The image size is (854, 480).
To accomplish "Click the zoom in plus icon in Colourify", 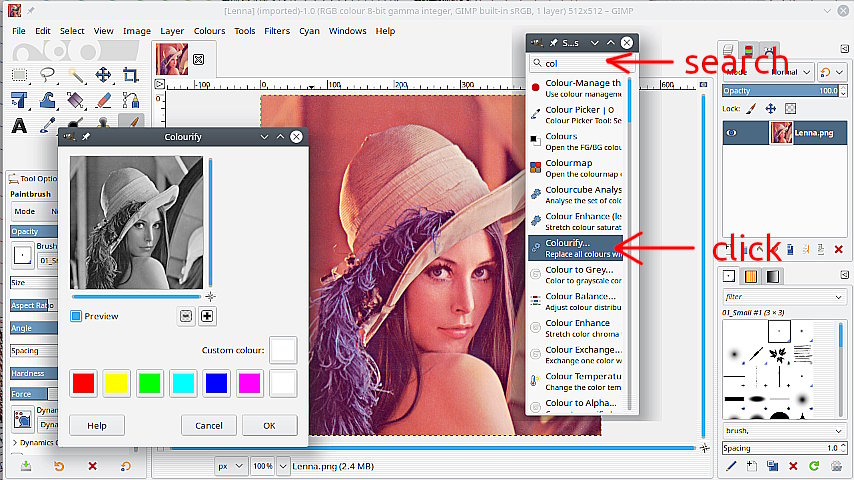I will click(x=207, y=316).
